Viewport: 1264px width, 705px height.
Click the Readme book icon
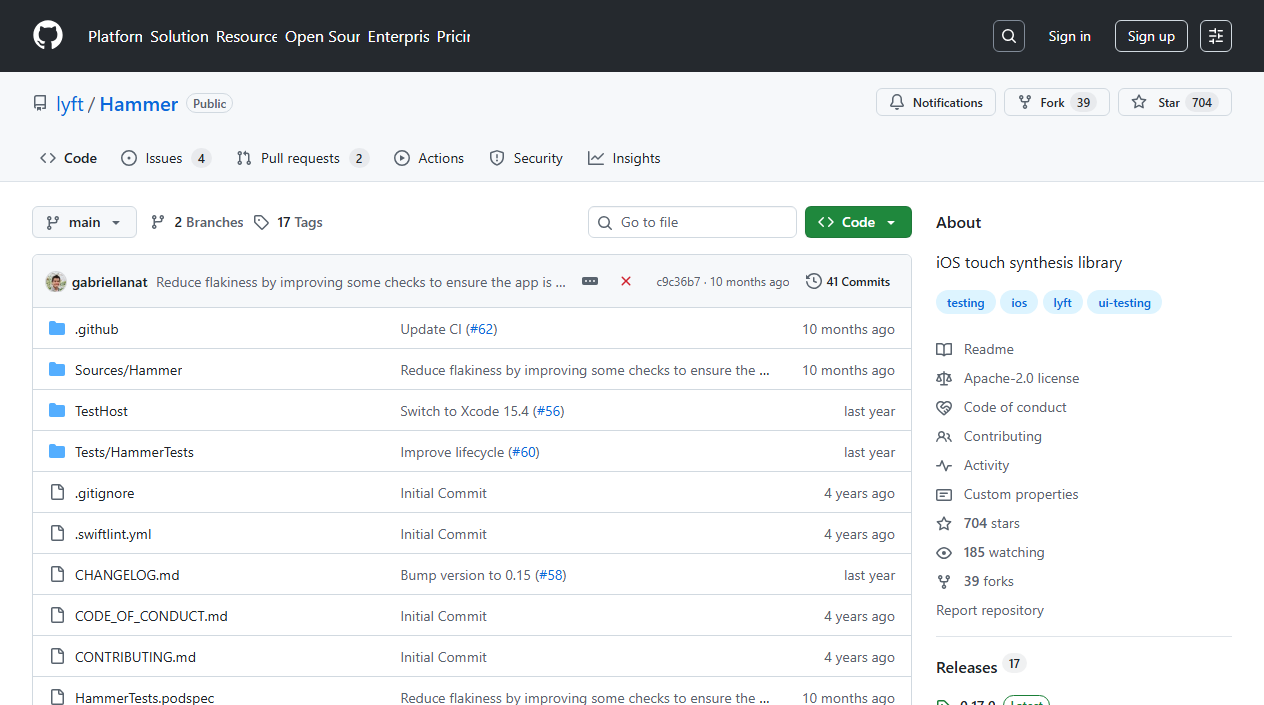[x=944, y=349]
